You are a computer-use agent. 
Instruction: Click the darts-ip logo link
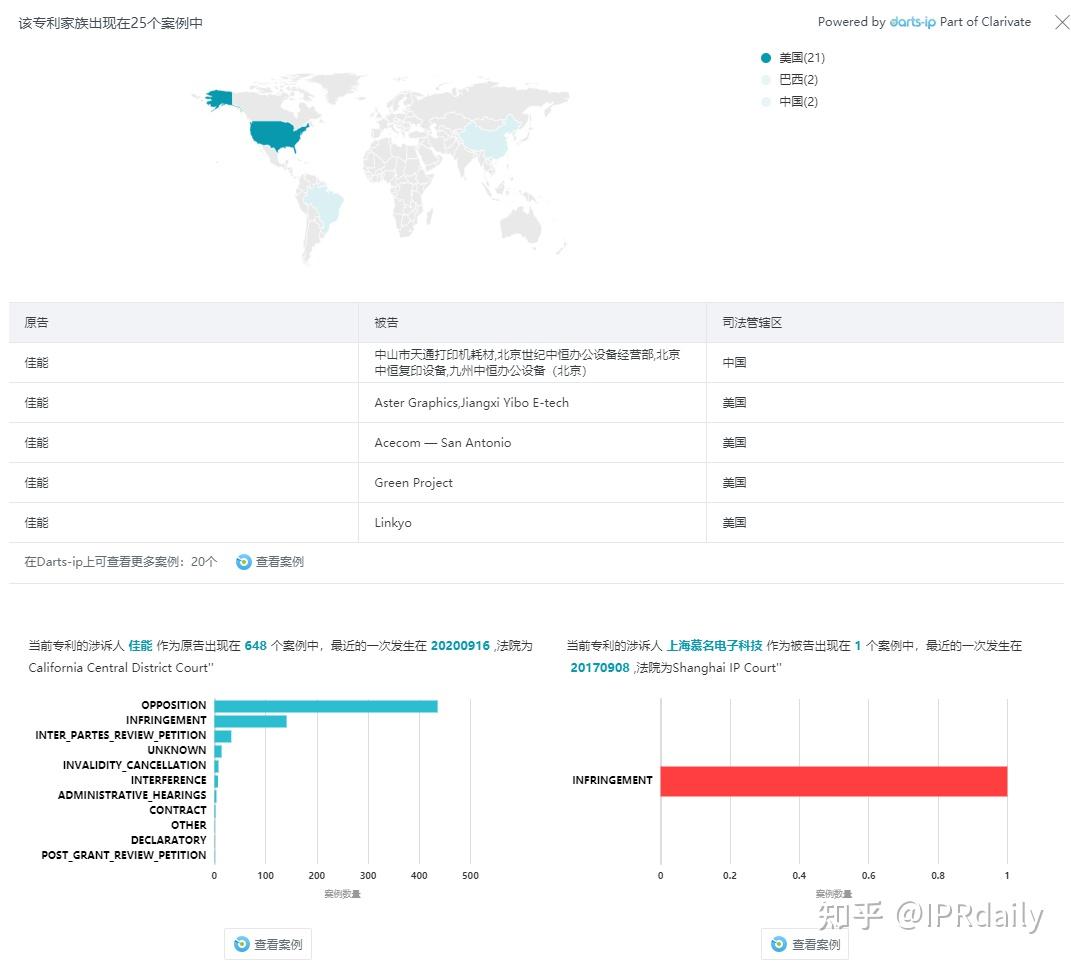912,22
